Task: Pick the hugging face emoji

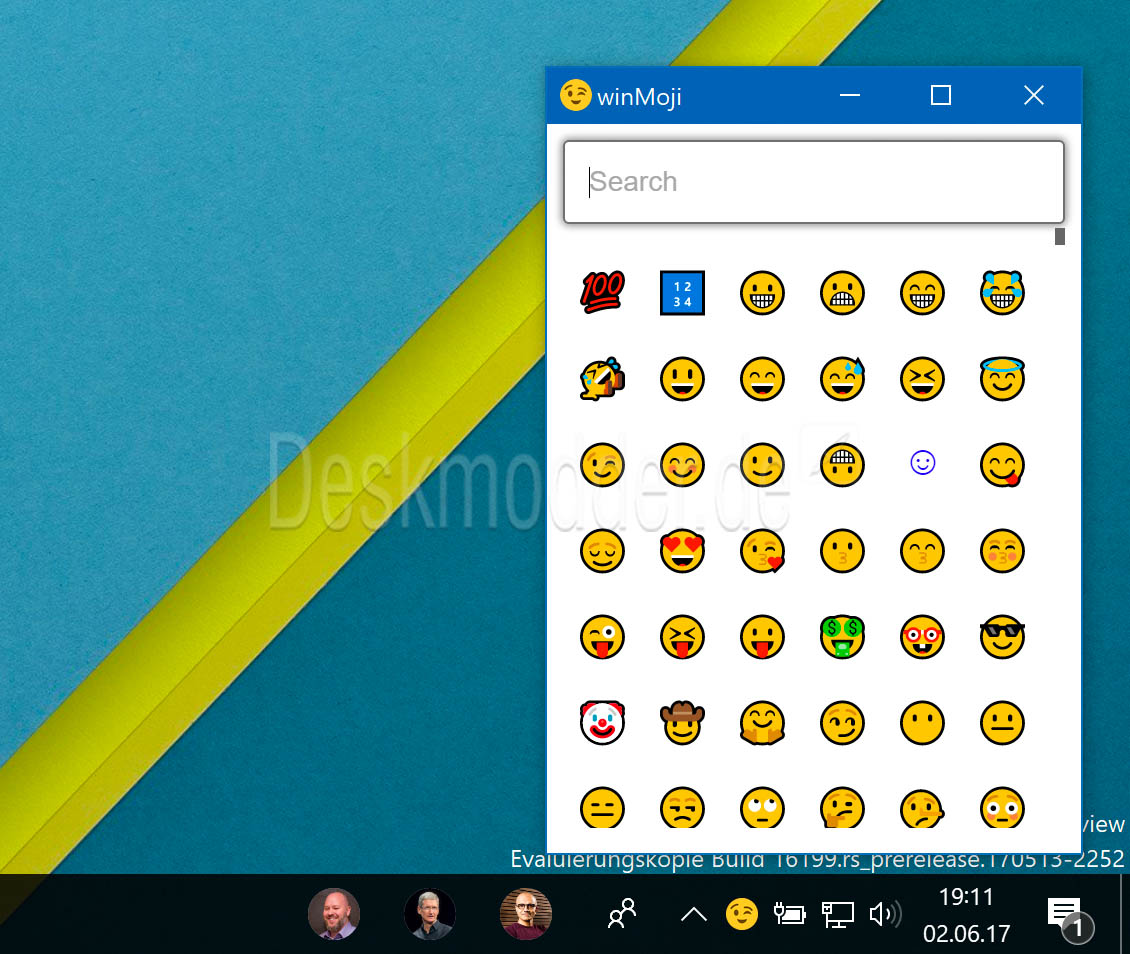Action: 762,723
